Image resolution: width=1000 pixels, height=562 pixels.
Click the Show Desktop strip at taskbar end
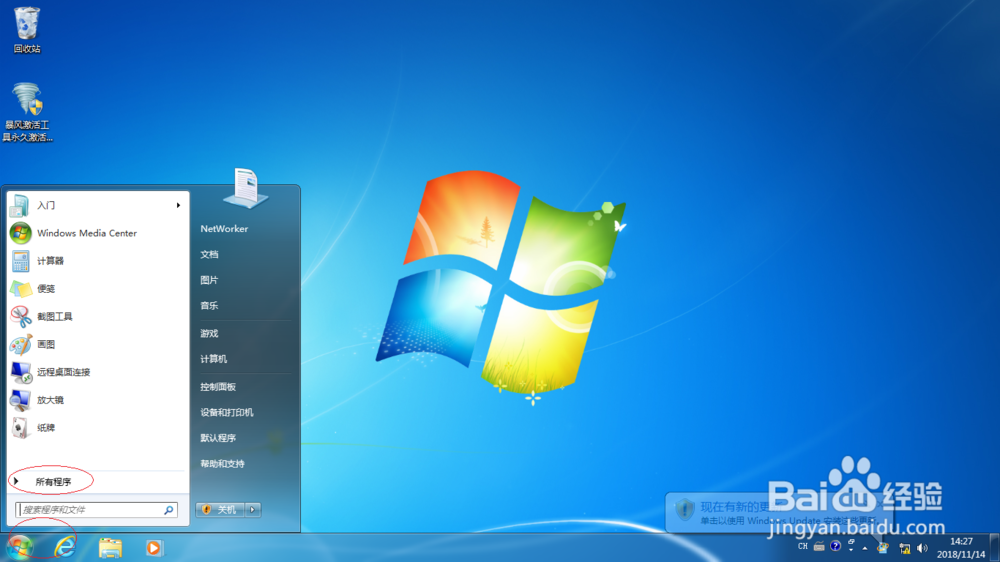pyautogui.click(x=994, y=548)
